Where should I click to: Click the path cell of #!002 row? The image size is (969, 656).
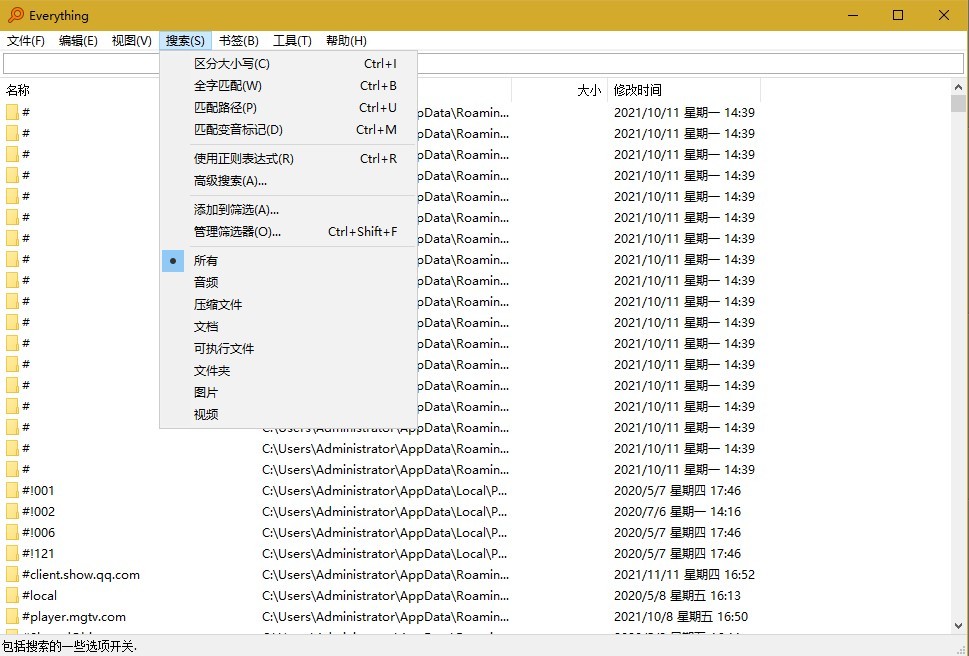point(384,511)
